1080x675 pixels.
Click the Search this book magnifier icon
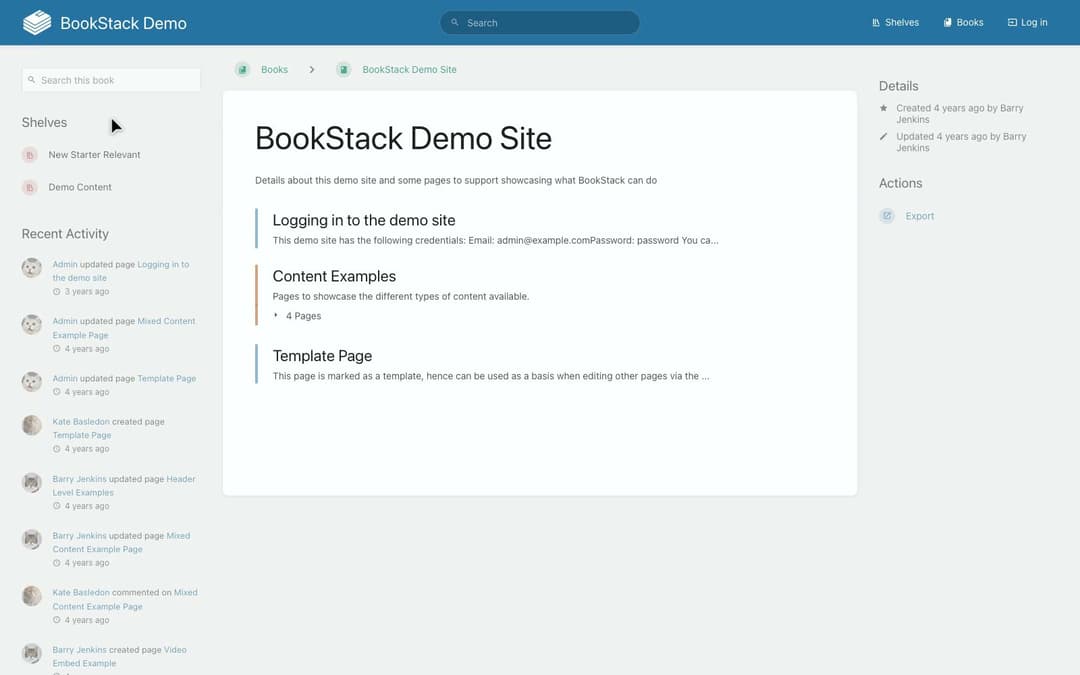coord(32,80)
